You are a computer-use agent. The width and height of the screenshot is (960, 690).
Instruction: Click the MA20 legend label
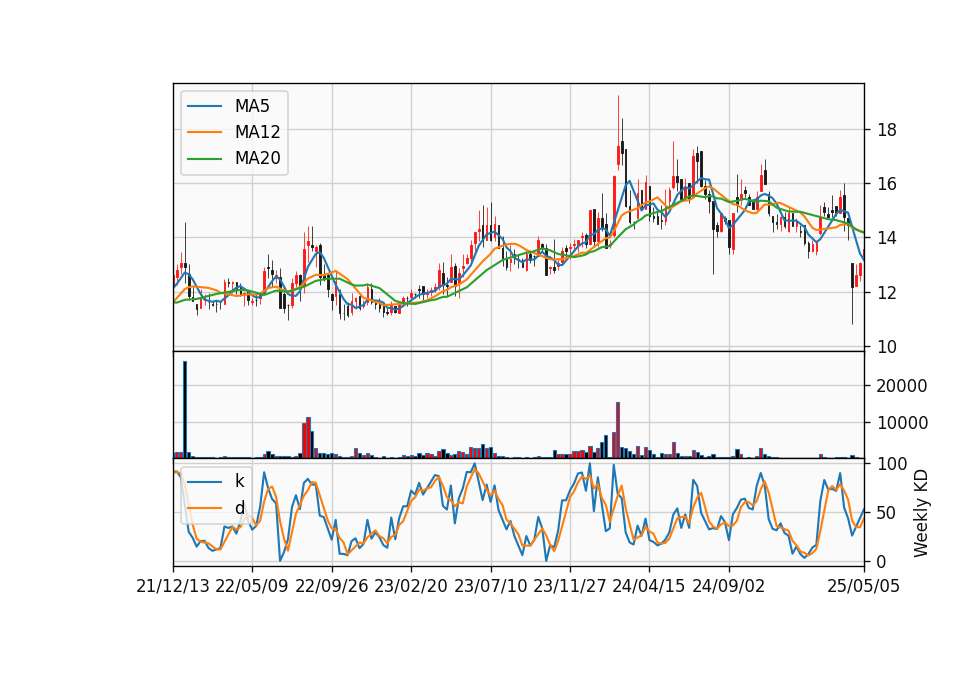(257, 159)
